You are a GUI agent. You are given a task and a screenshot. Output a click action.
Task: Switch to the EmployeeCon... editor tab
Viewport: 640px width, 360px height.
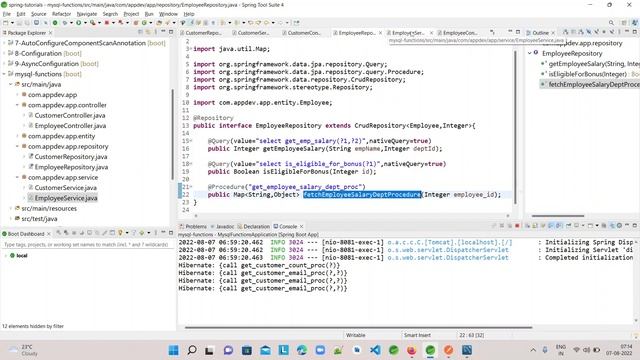[460, 33]
